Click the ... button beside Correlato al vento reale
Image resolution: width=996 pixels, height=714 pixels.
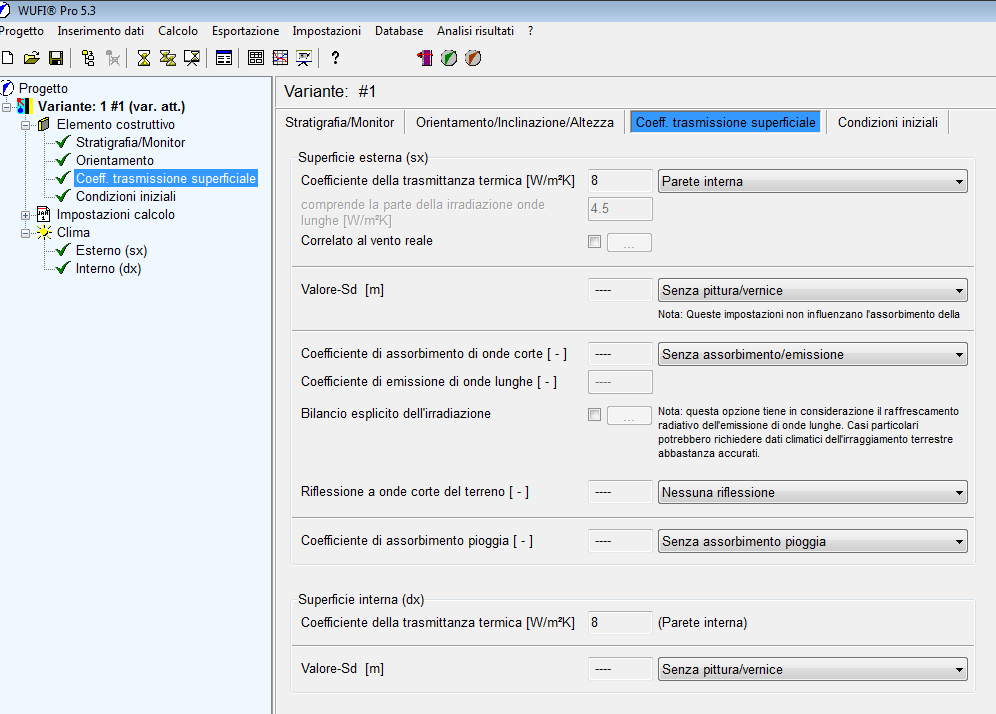click(x=631, y=241)
